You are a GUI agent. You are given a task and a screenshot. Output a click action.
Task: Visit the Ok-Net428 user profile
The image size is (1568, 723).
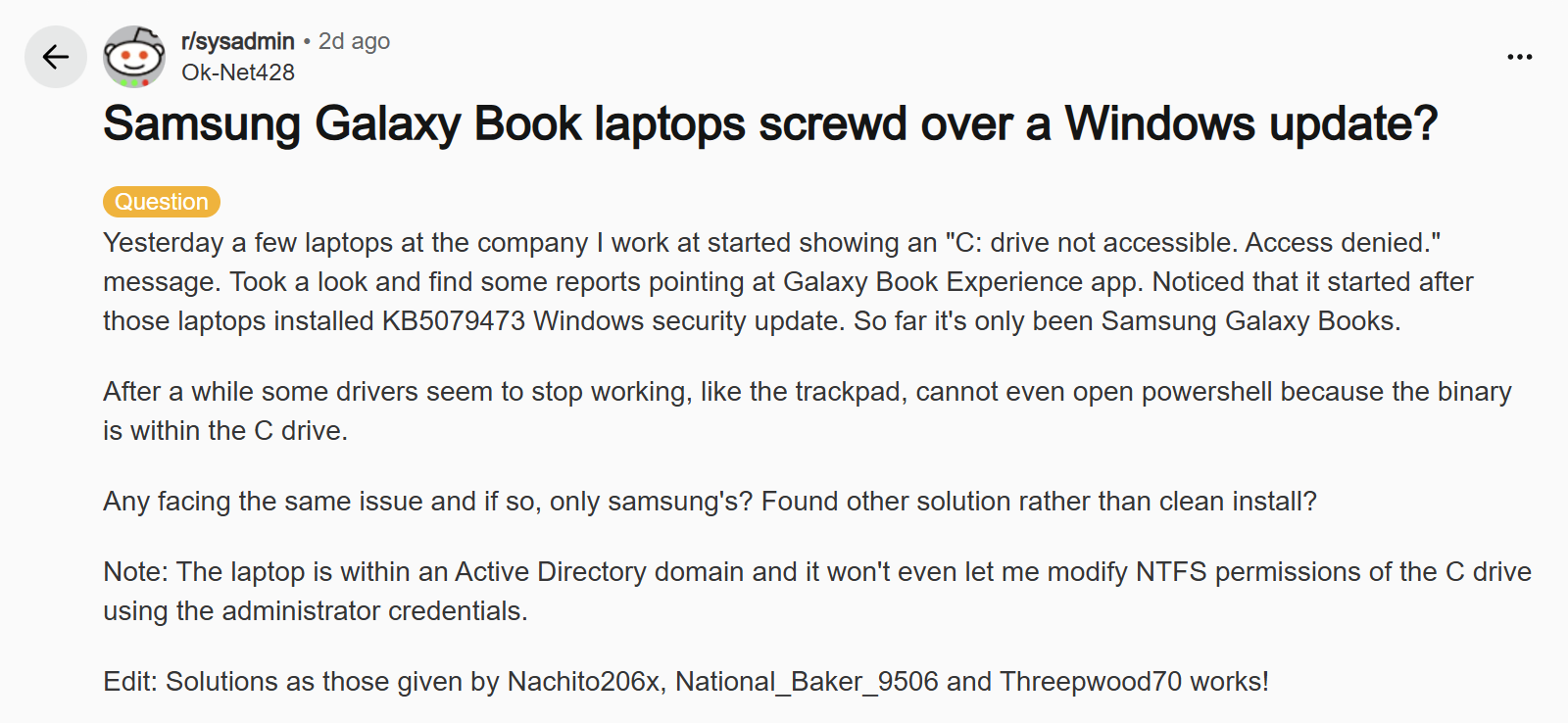coord(237,72)
